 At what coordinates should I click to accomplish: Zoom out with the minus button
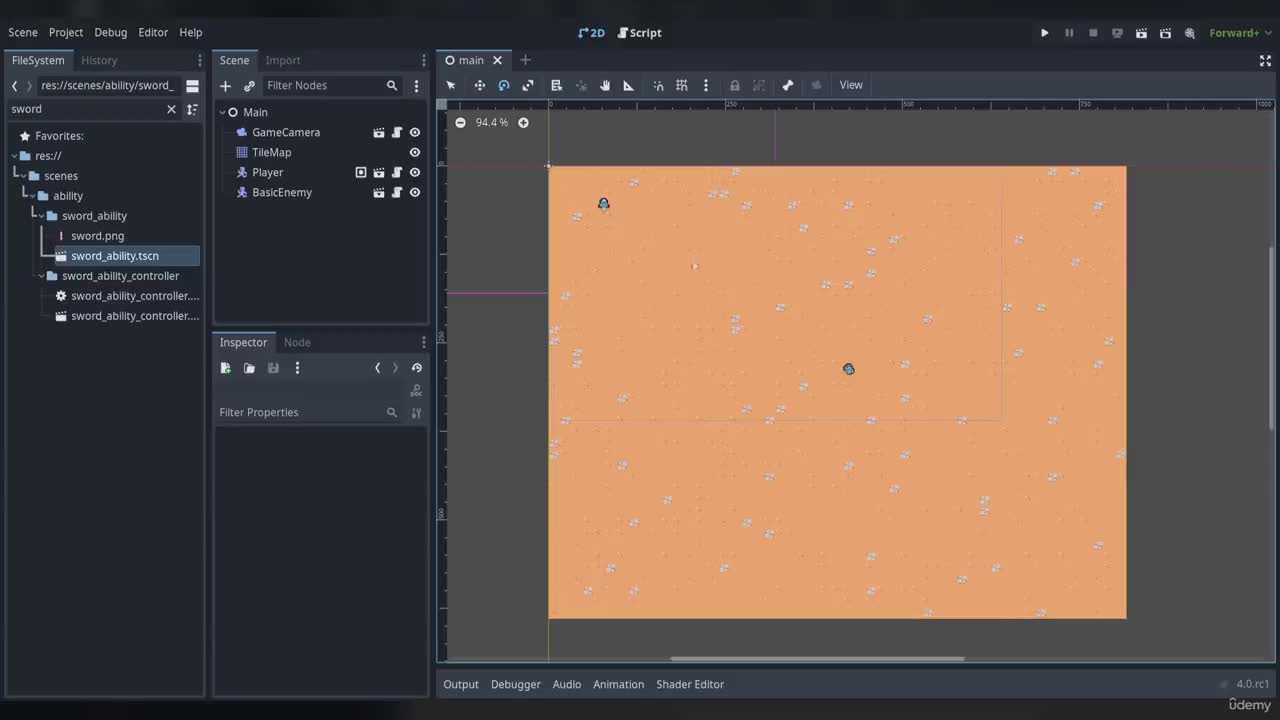460,122
